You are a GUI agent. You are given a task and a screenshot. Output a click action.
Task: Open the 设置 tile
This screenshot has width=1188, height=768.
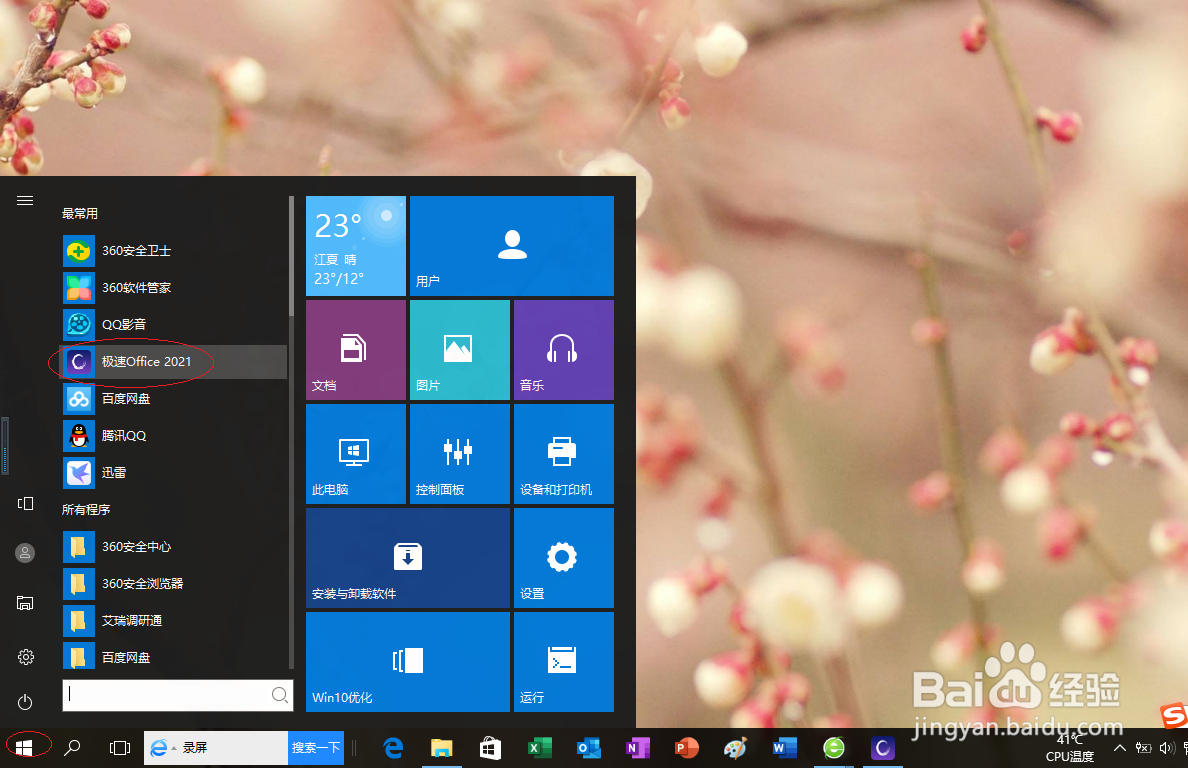[564, 558]
